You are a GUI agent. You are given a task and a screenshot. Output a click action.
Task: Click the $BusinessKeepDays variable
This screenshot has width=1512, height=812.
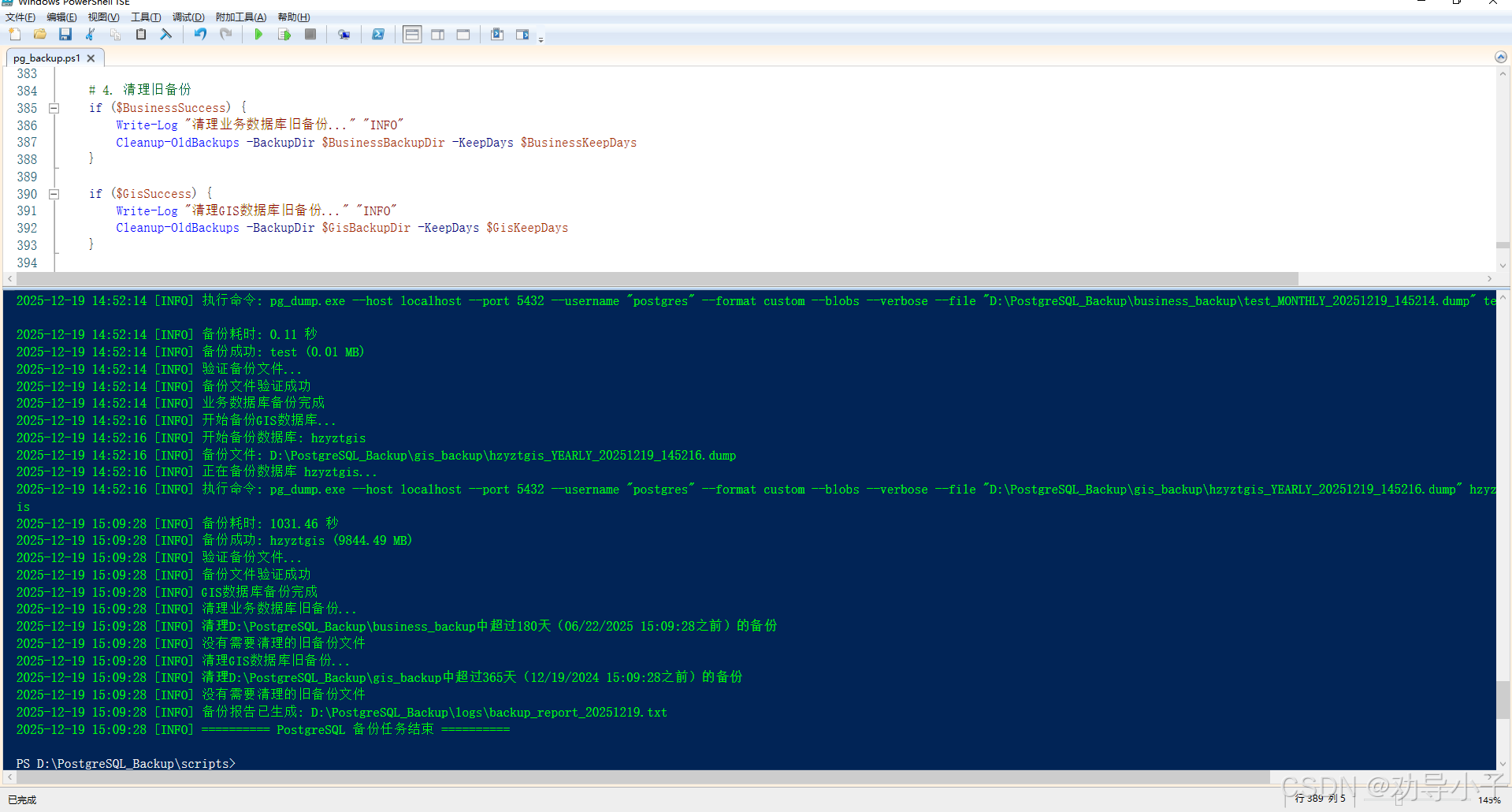coord(578,143)
